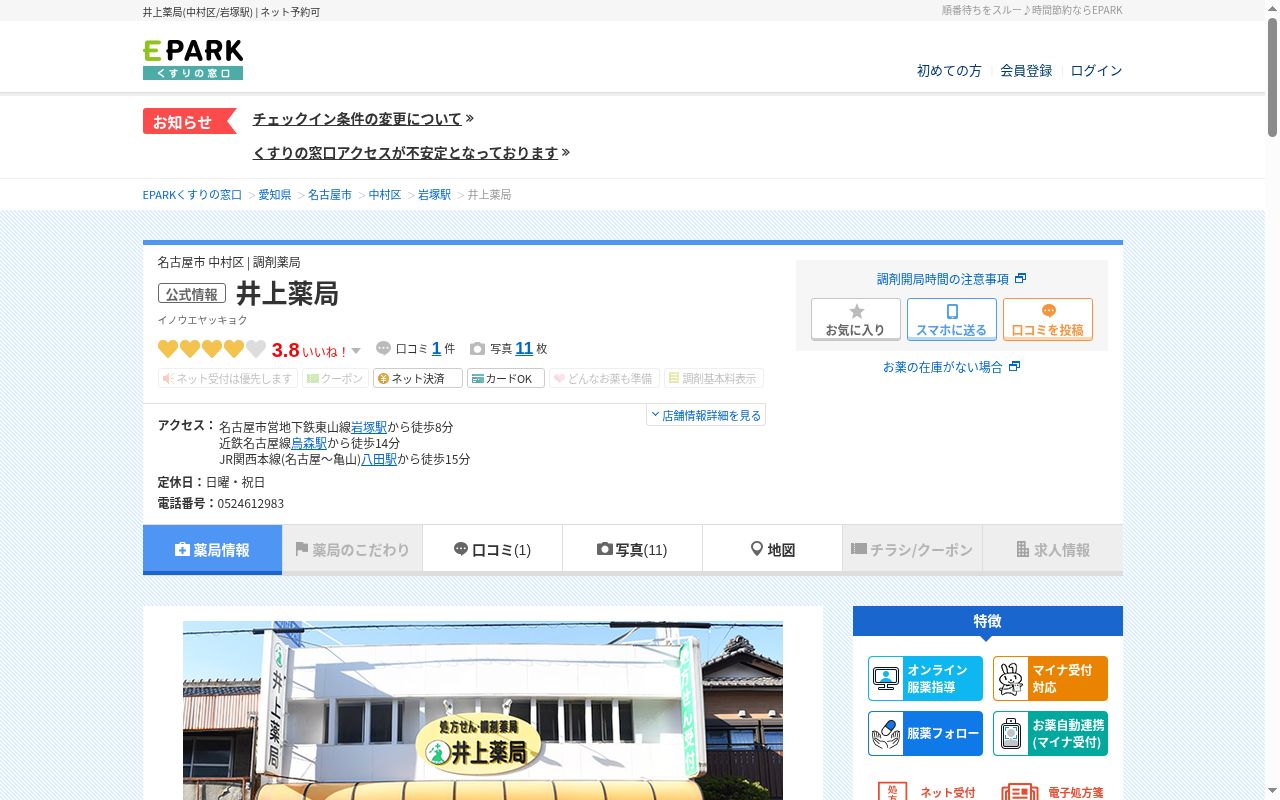Click the 特徴 panel header
Image resolution: width=1280 pixels, height=800 pixels.
coord(988,621)
